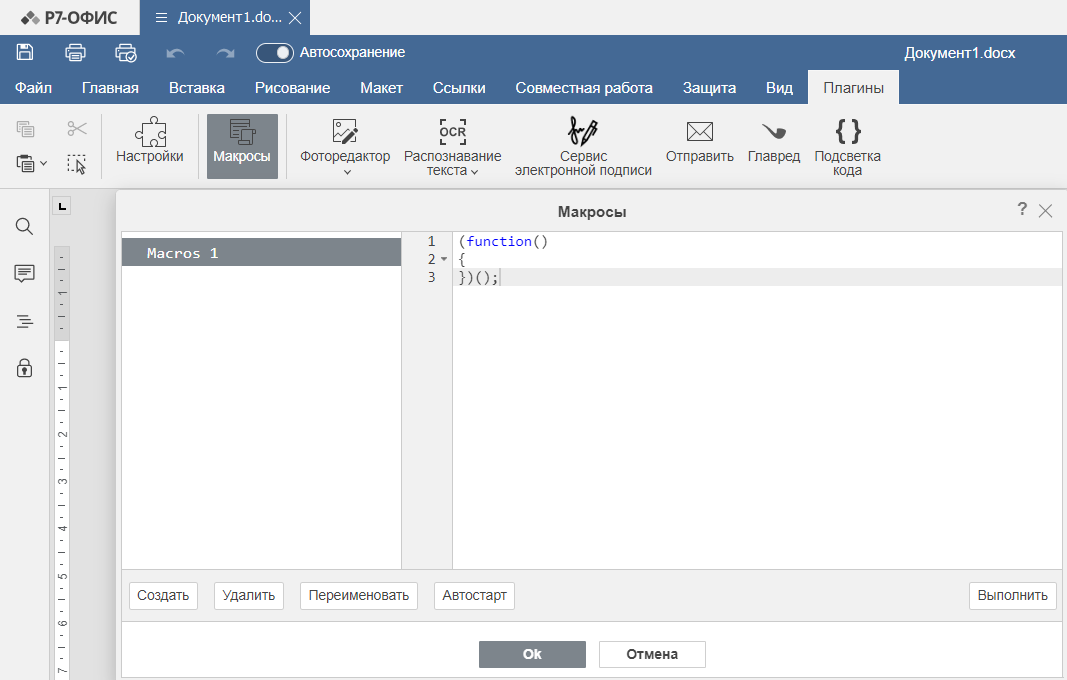Switch to the Вставка ribbon tab

coord(196,88)
